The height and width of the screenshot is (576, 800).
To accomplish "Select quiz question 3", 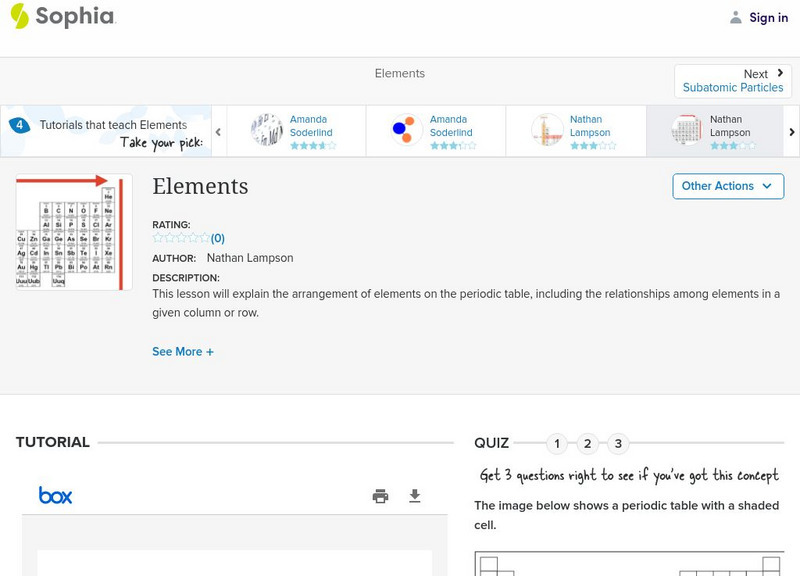I will tap(618, 443).
